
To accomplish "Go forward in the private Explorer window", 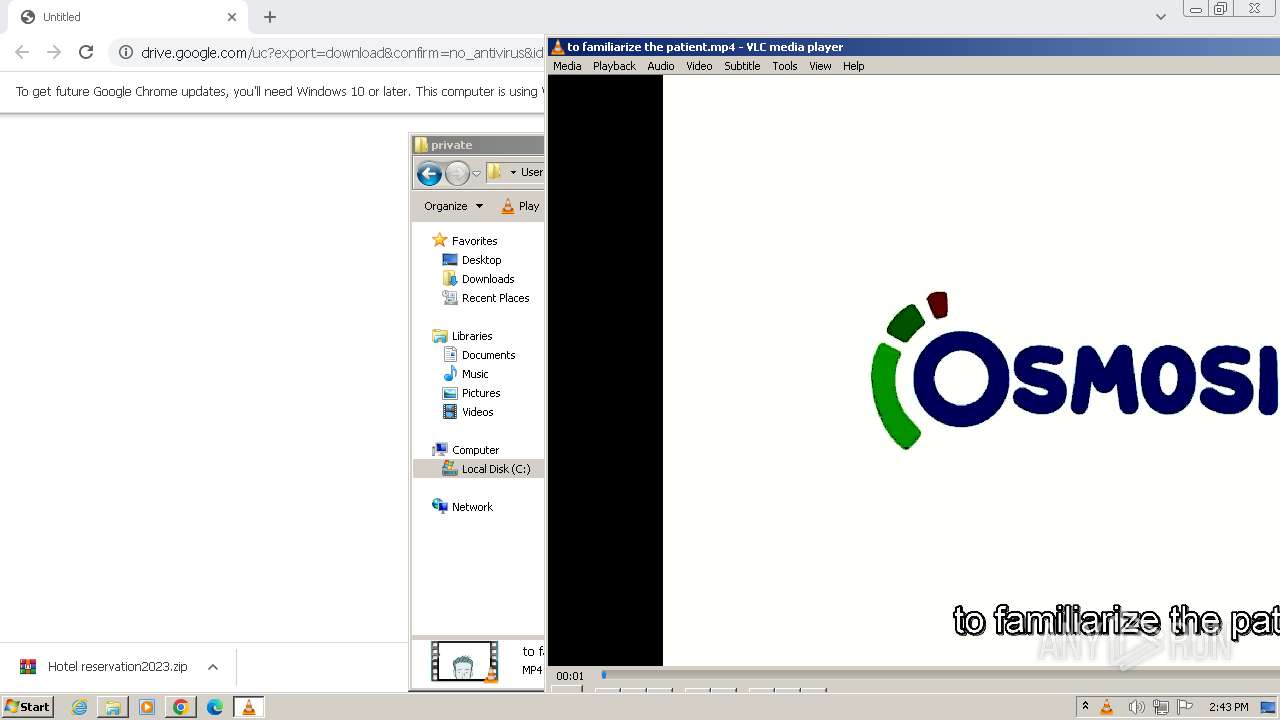I will coord(457,173).
